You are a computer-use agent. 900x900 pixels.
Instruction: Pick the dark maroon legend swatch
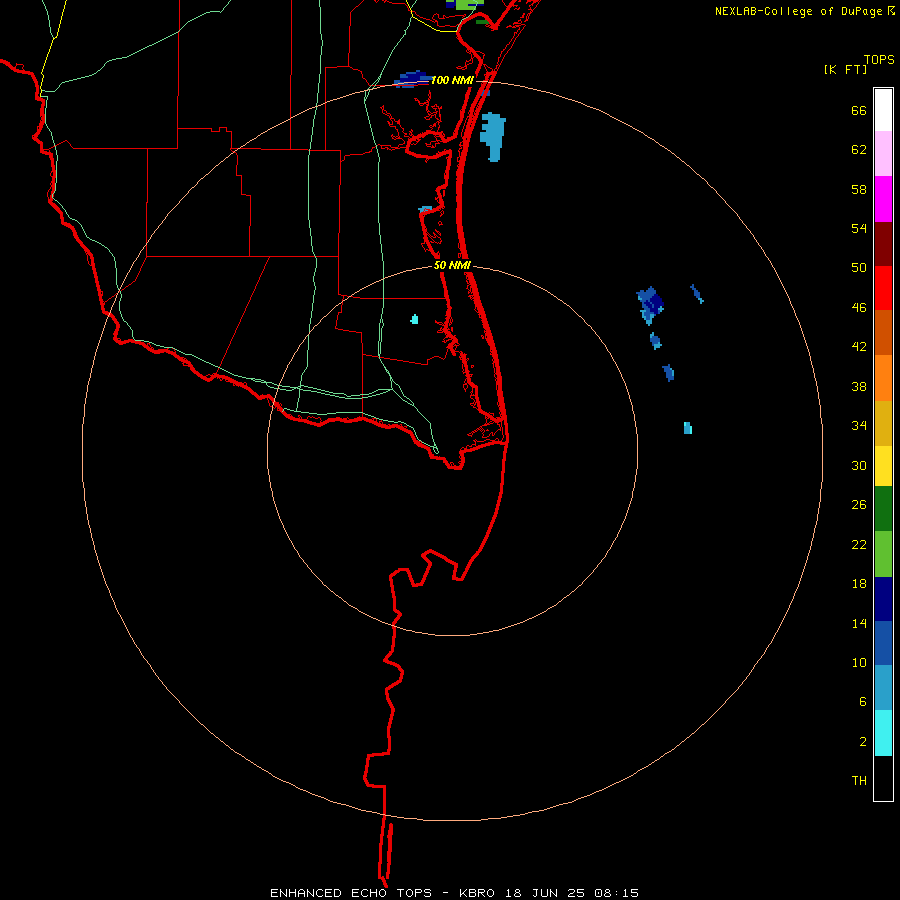pyautogui.click(x=883, y=244)
